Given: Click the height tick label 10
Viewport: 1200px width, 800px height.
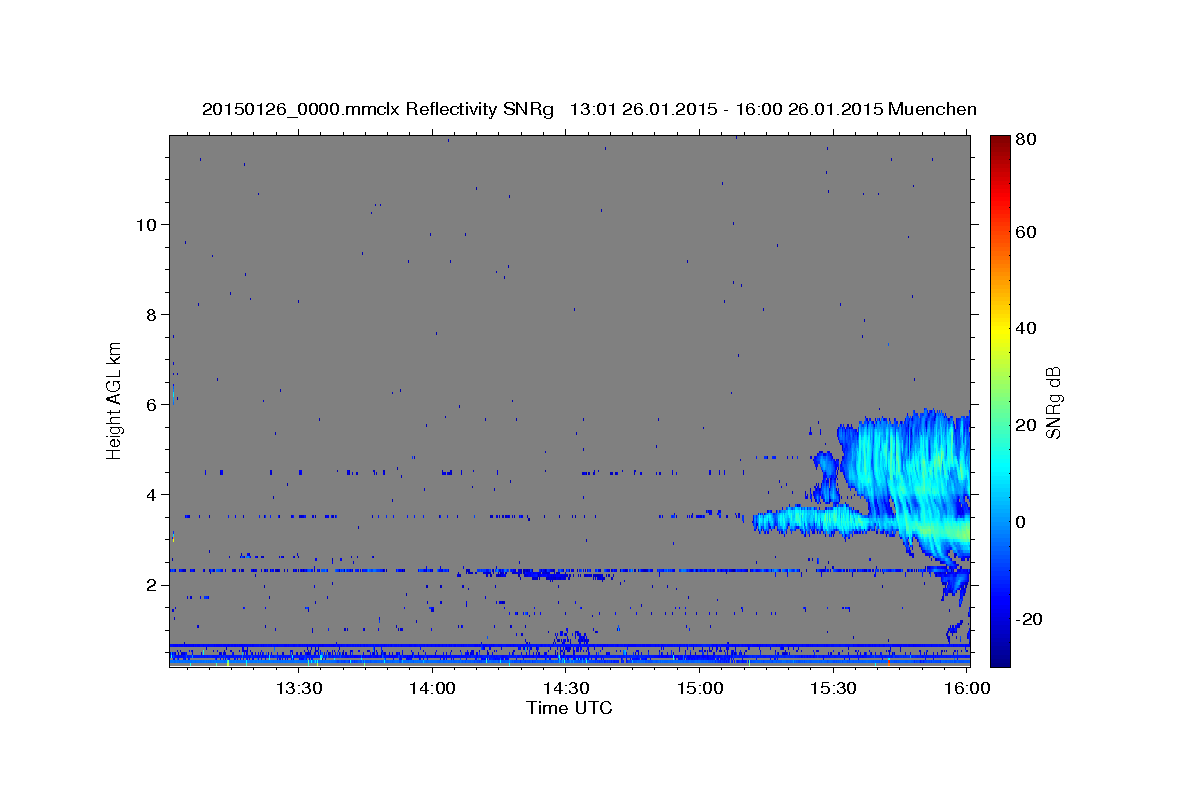Looking at the screenshot, I should 147,224.
